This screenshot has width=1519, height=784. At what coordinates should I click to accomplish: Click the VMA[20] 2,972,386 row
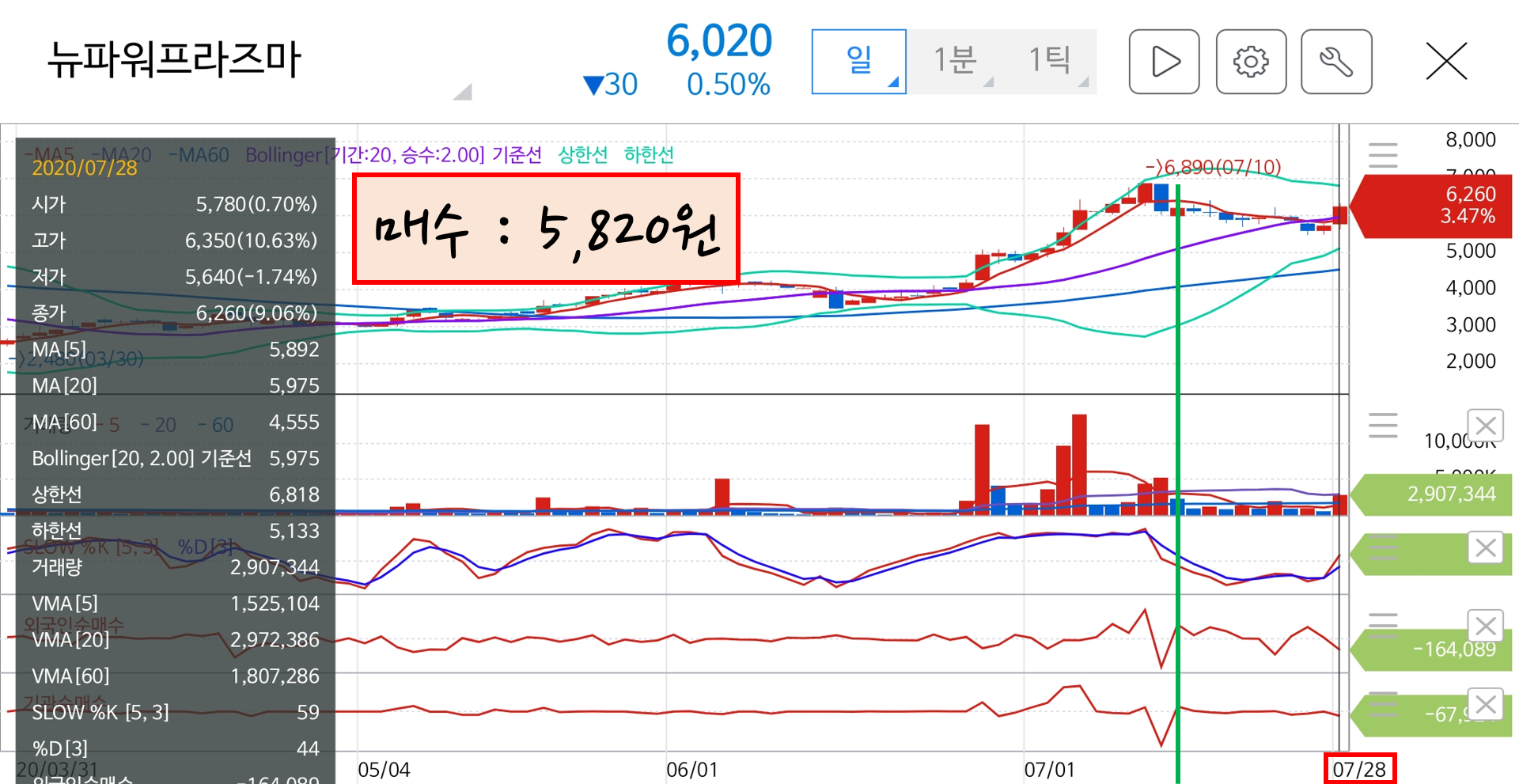(175, 640)
